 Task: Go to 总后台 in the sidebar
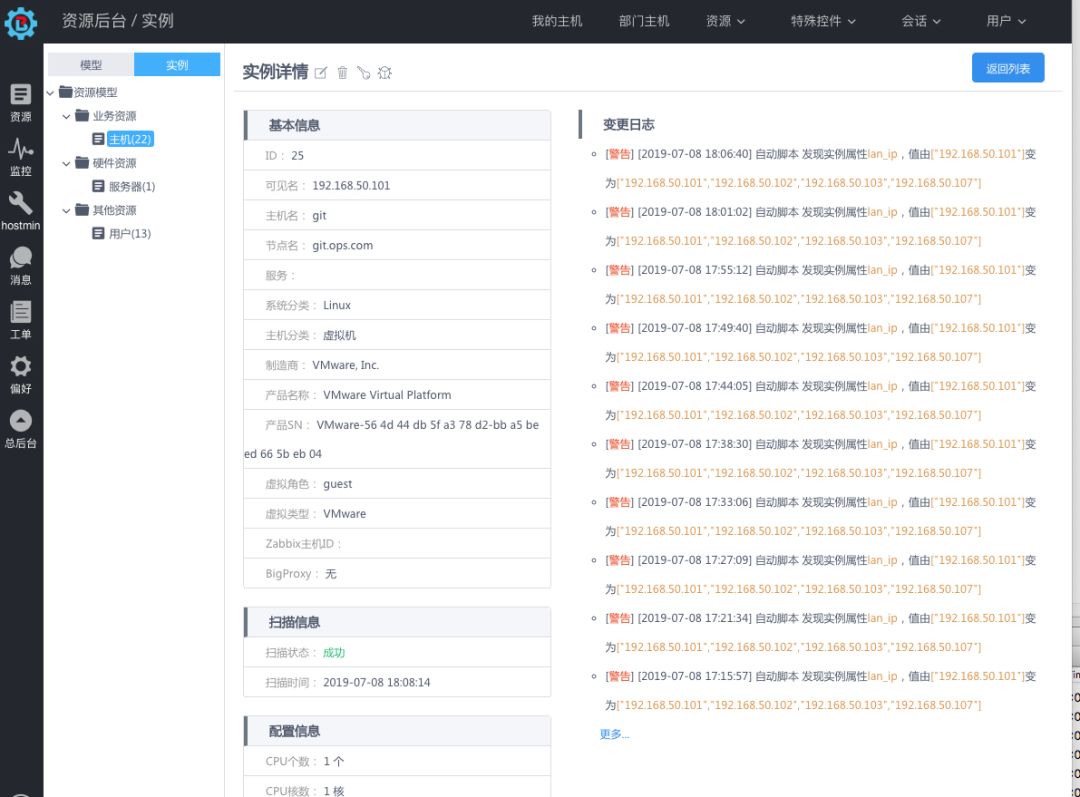point(20,429)
